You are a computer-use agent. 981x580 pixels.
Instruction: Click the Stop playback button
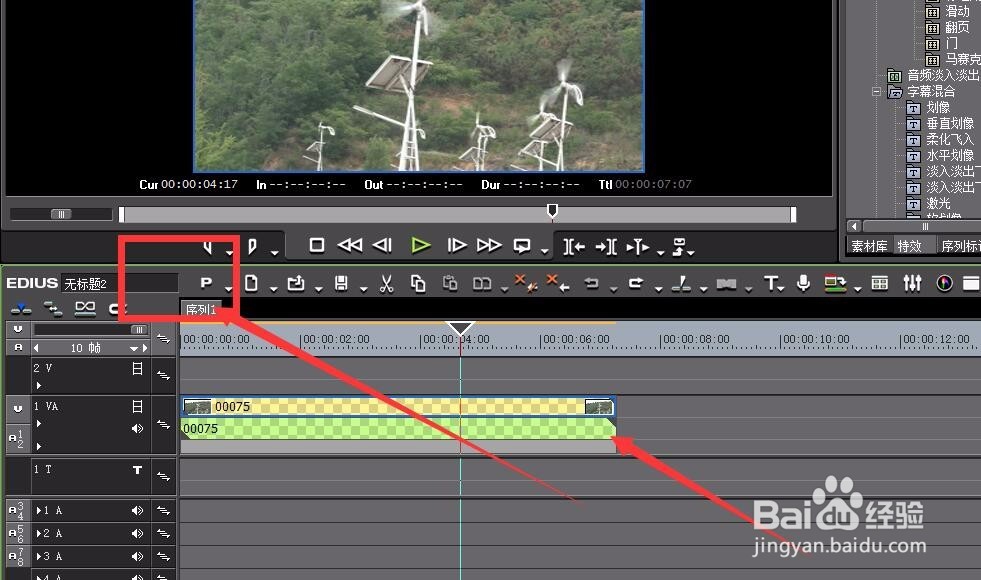pyautogui.click(x=317, y=246)
